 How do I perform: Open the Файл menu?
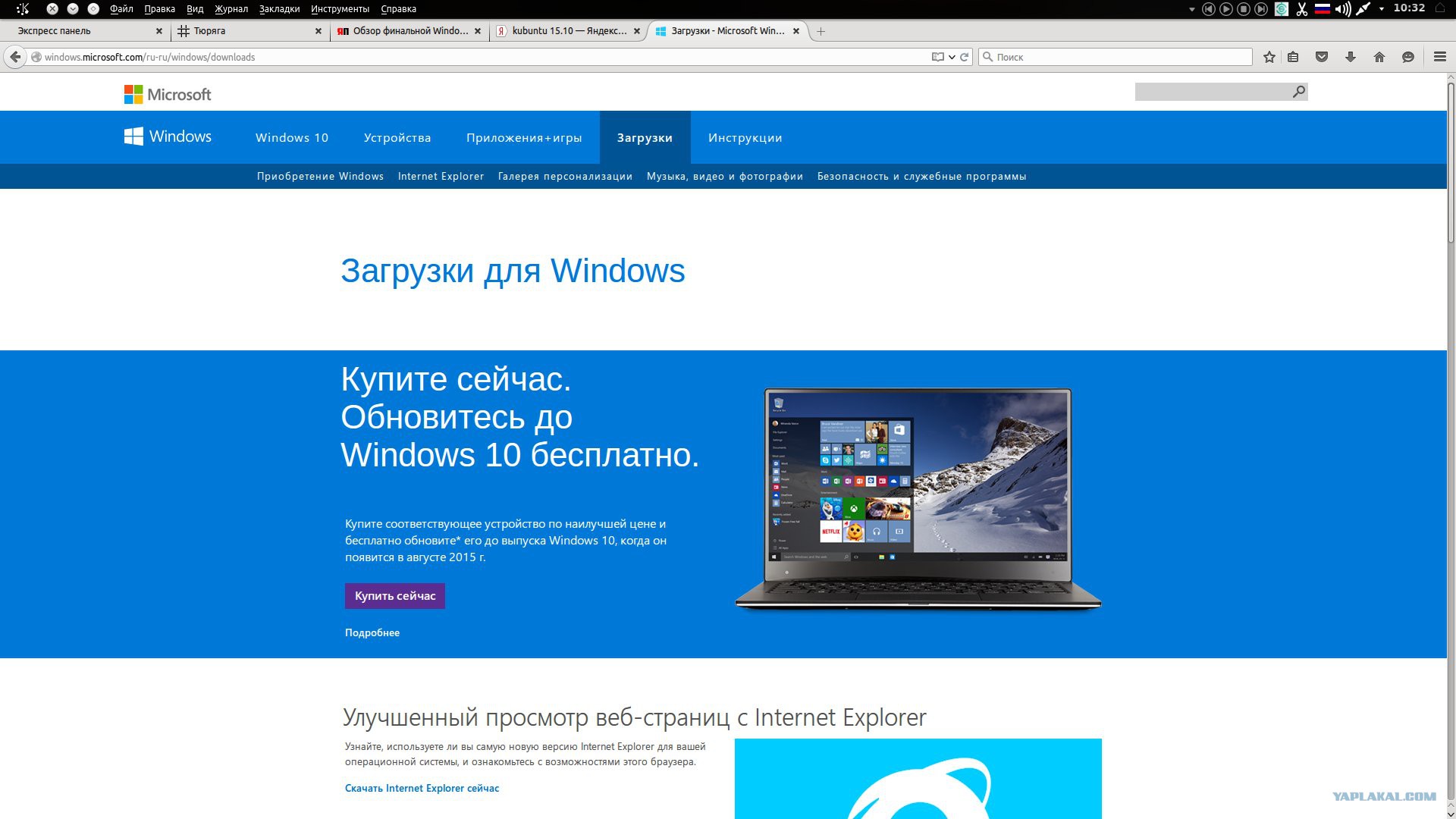click(x=121, y=9)
